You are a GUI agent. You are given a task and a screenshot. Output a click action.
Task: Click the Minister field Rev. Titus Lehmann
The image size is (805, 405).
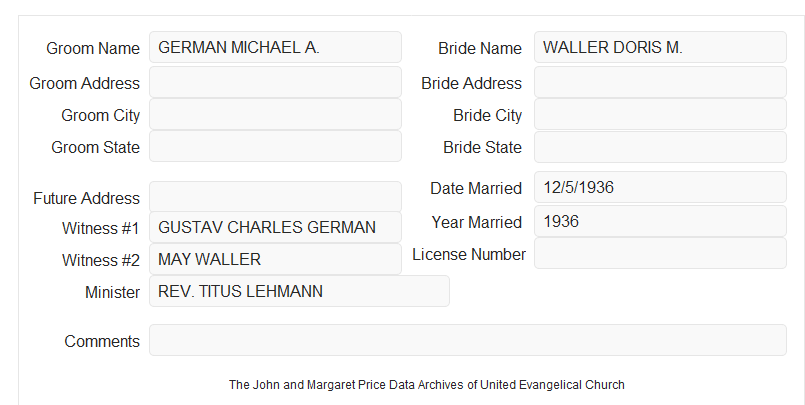point(299,291)
